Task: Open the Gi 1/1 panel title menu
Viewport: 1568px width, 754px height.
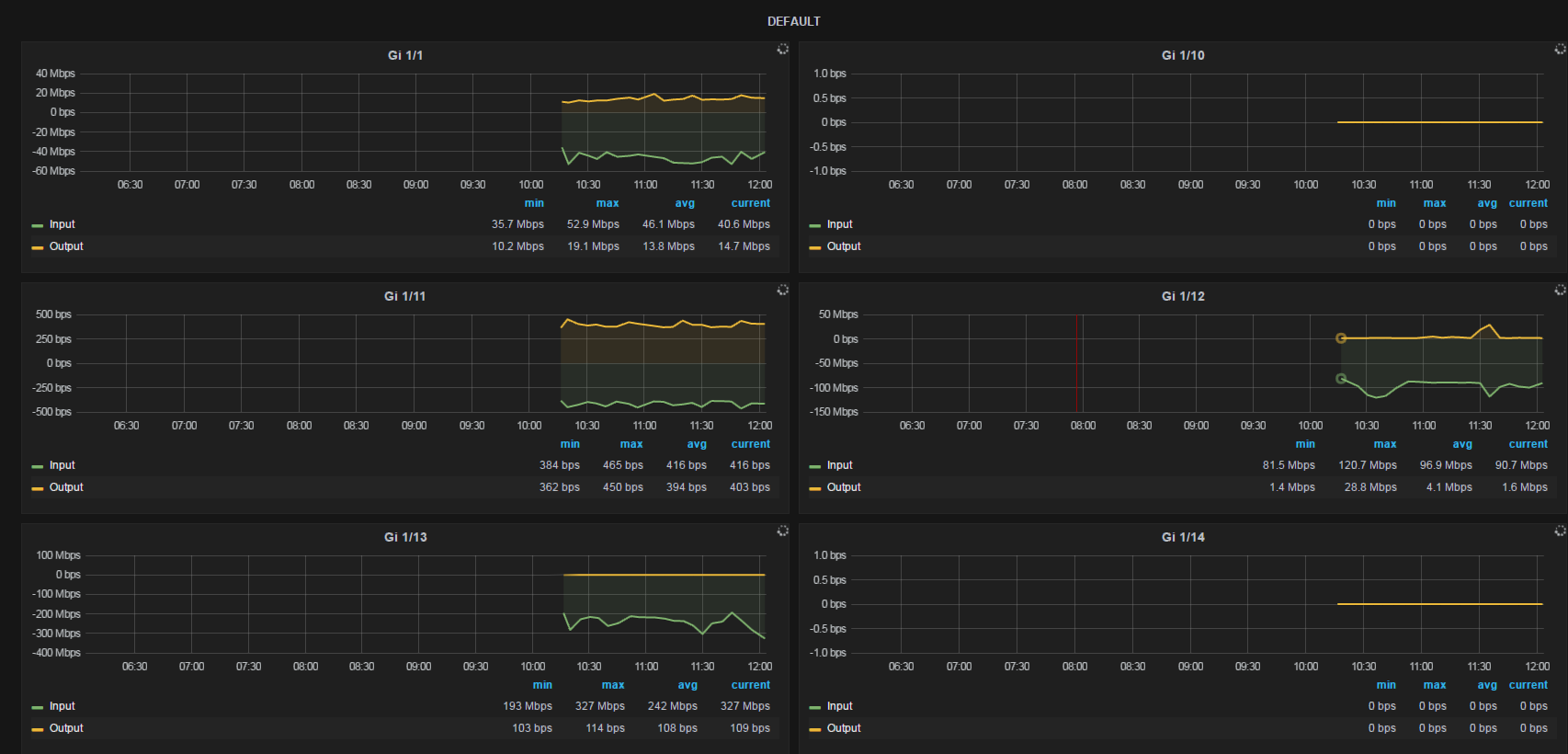Action: click(404, 55)
